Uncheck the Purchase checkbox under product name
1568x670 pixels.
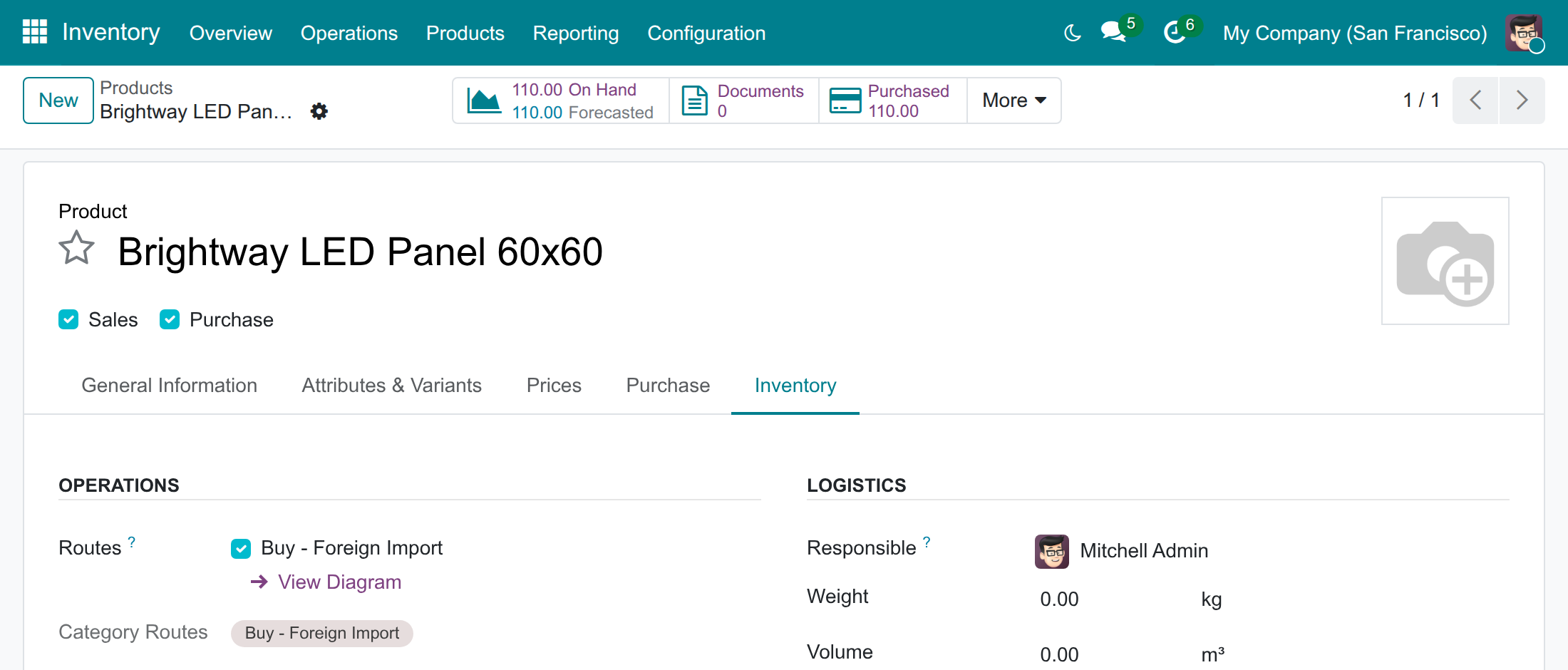(170, 319)
